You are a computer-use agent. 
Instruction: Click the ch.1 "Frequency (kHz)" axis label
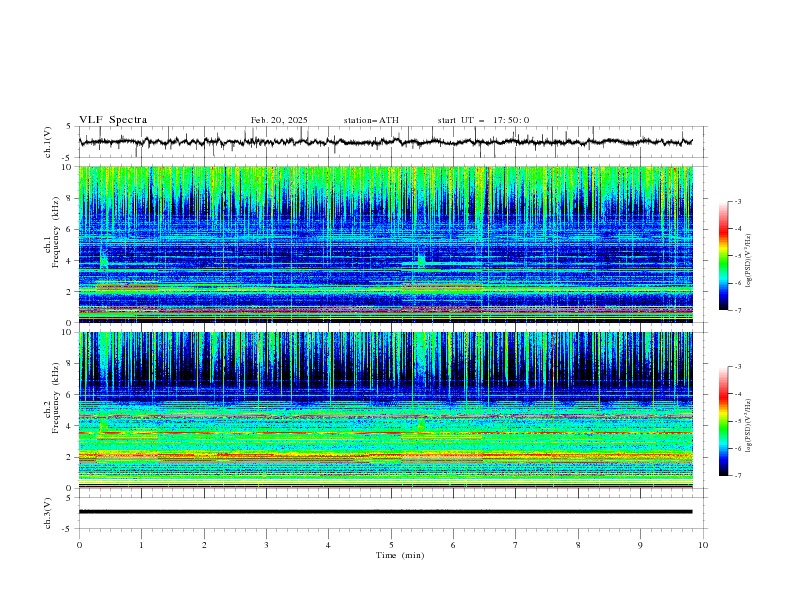pos(56,230)
